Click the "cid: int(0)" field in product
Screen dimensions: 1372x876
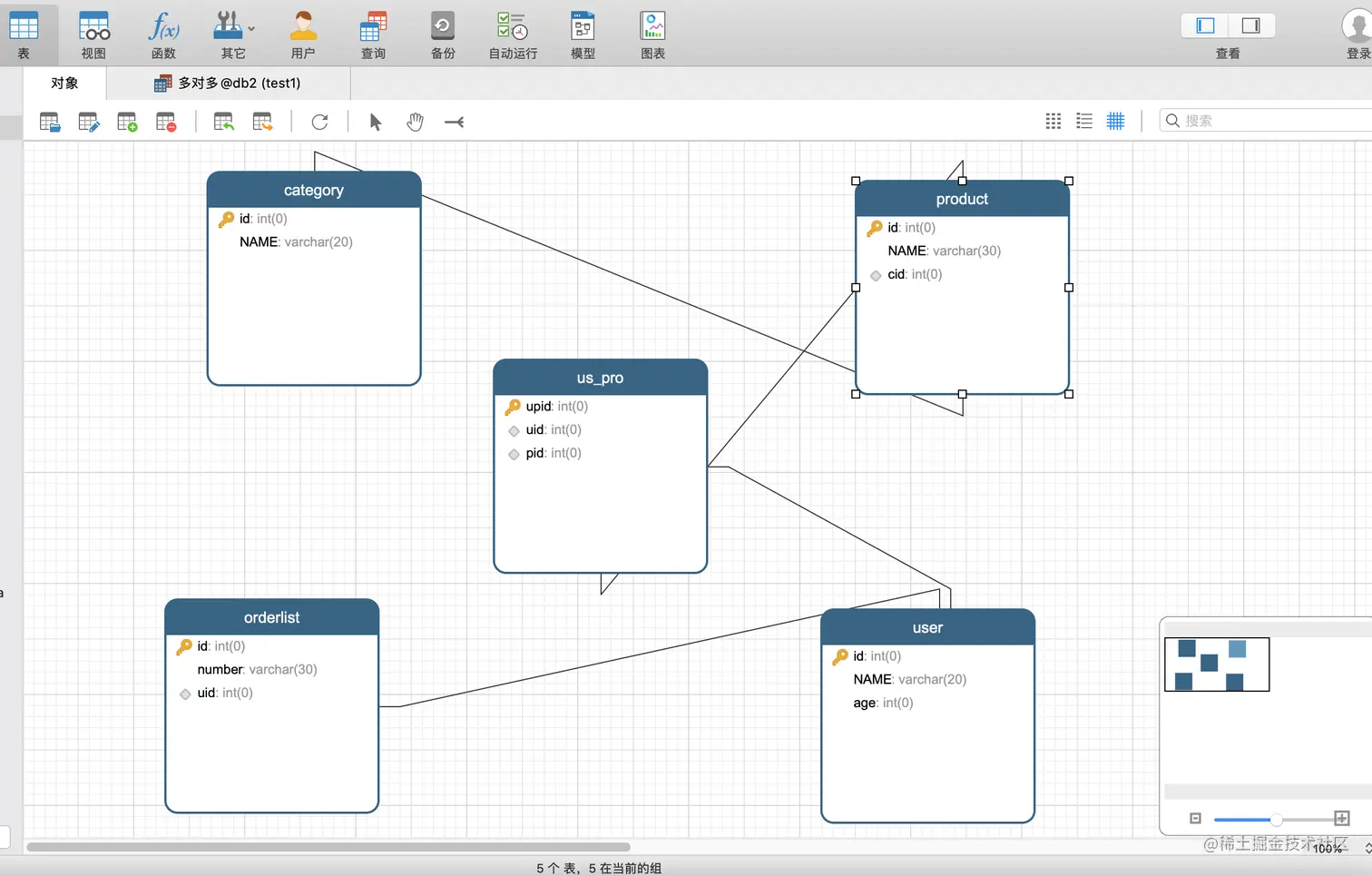pos(915,275)
